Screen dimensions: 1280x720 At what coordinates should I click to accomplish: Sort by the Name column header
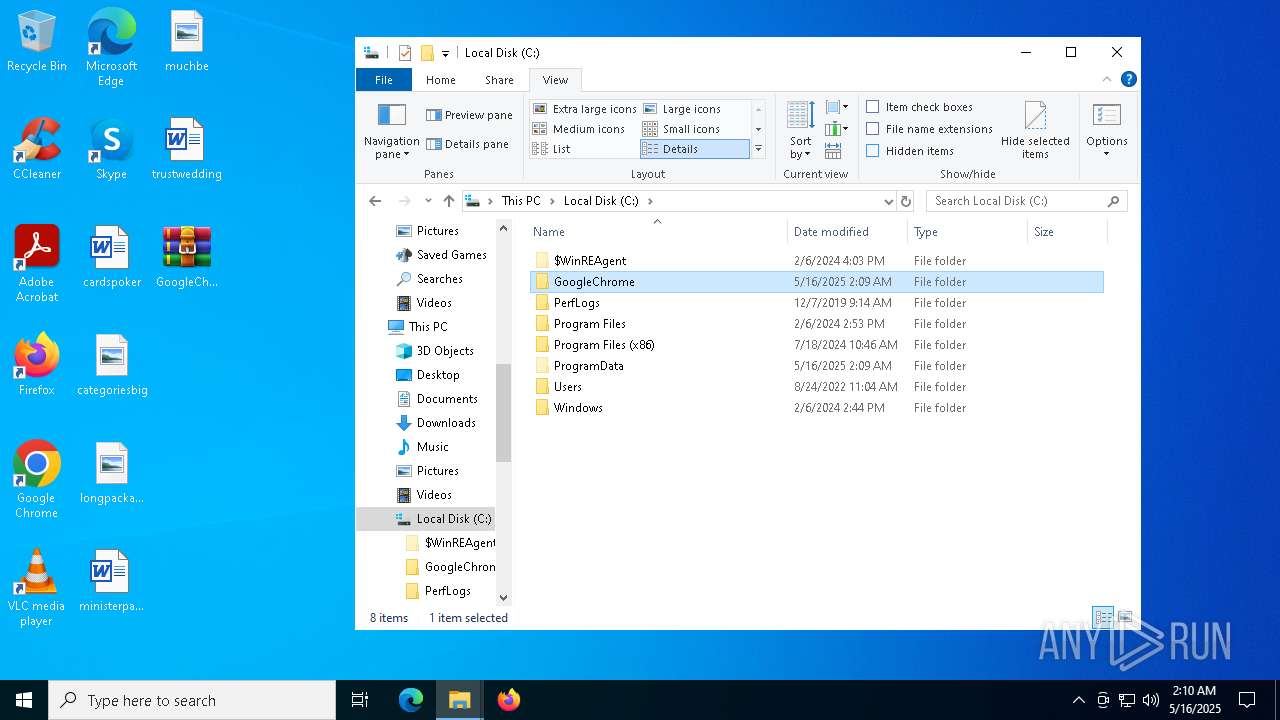coord(657,232)
